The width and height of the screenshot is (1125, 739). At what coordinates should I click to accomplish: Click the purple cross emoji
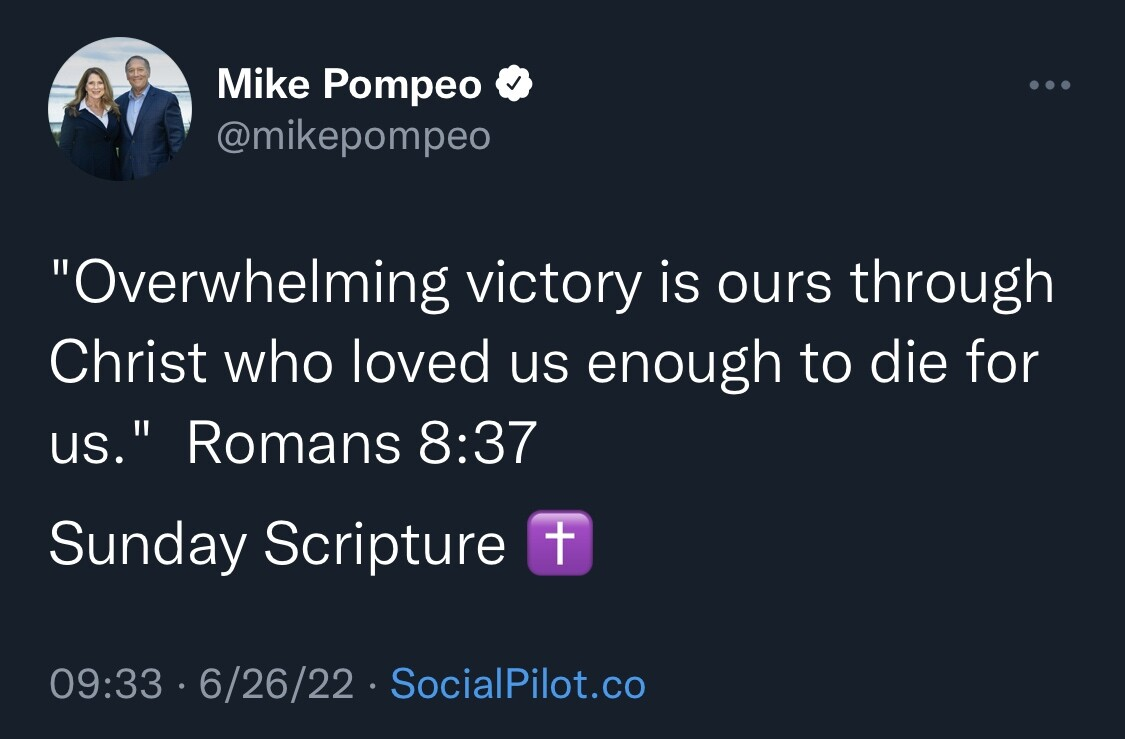click(x=560, y=544)
